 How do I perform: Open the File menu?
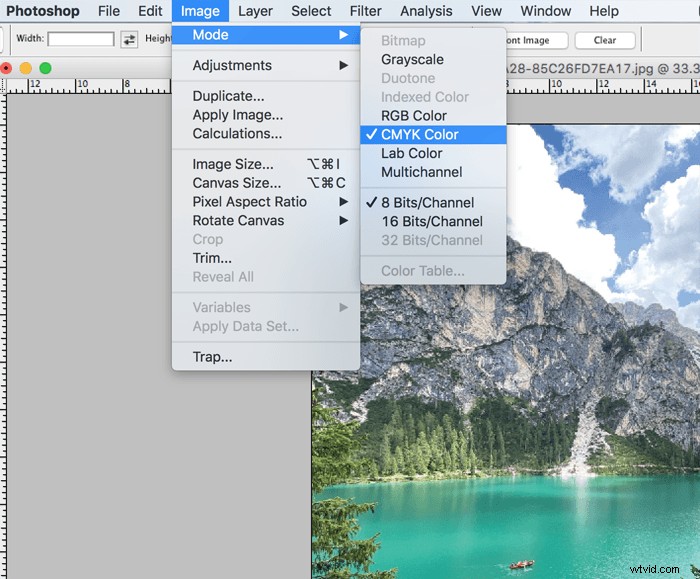109,11
